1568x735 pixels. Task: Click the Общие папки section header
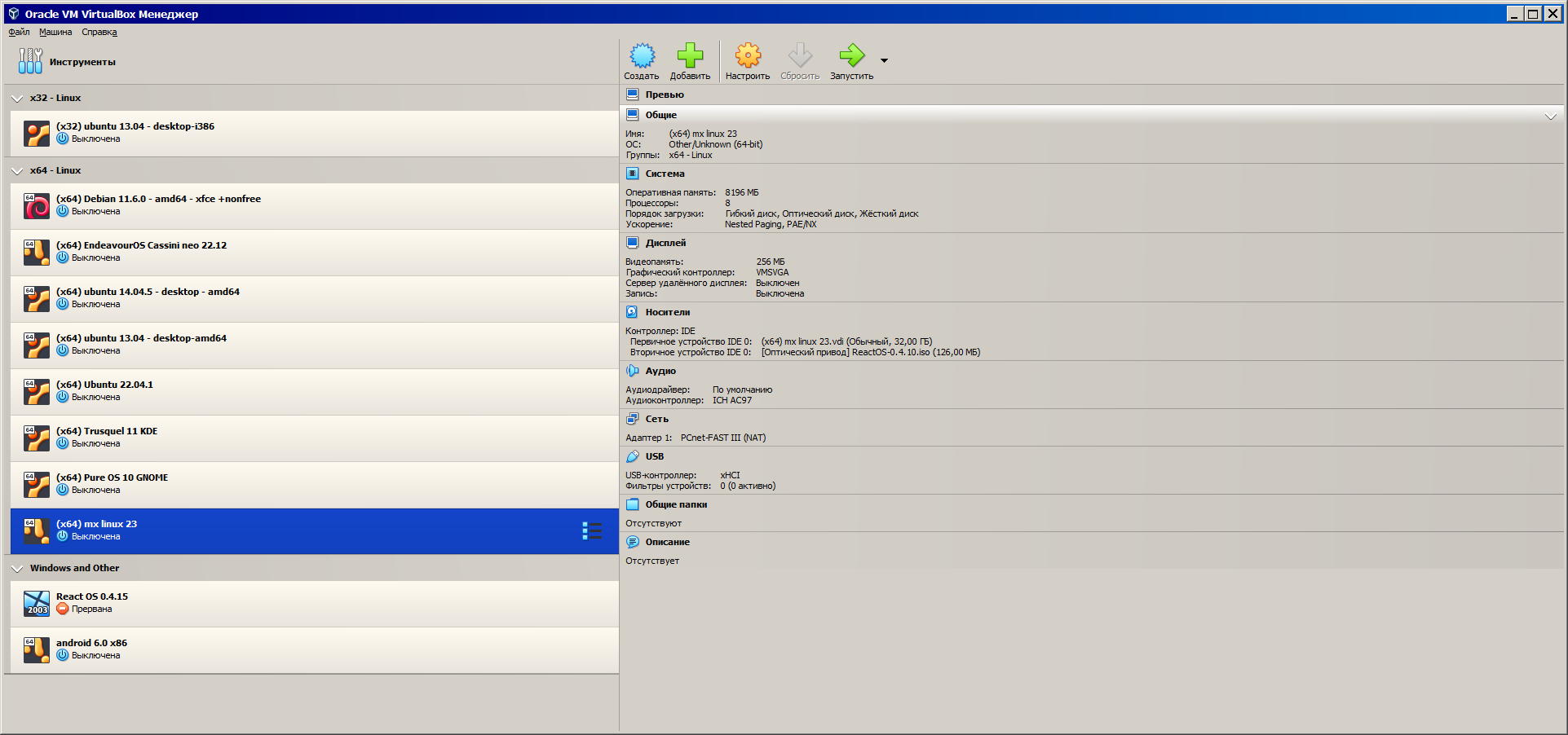(677, 504)
